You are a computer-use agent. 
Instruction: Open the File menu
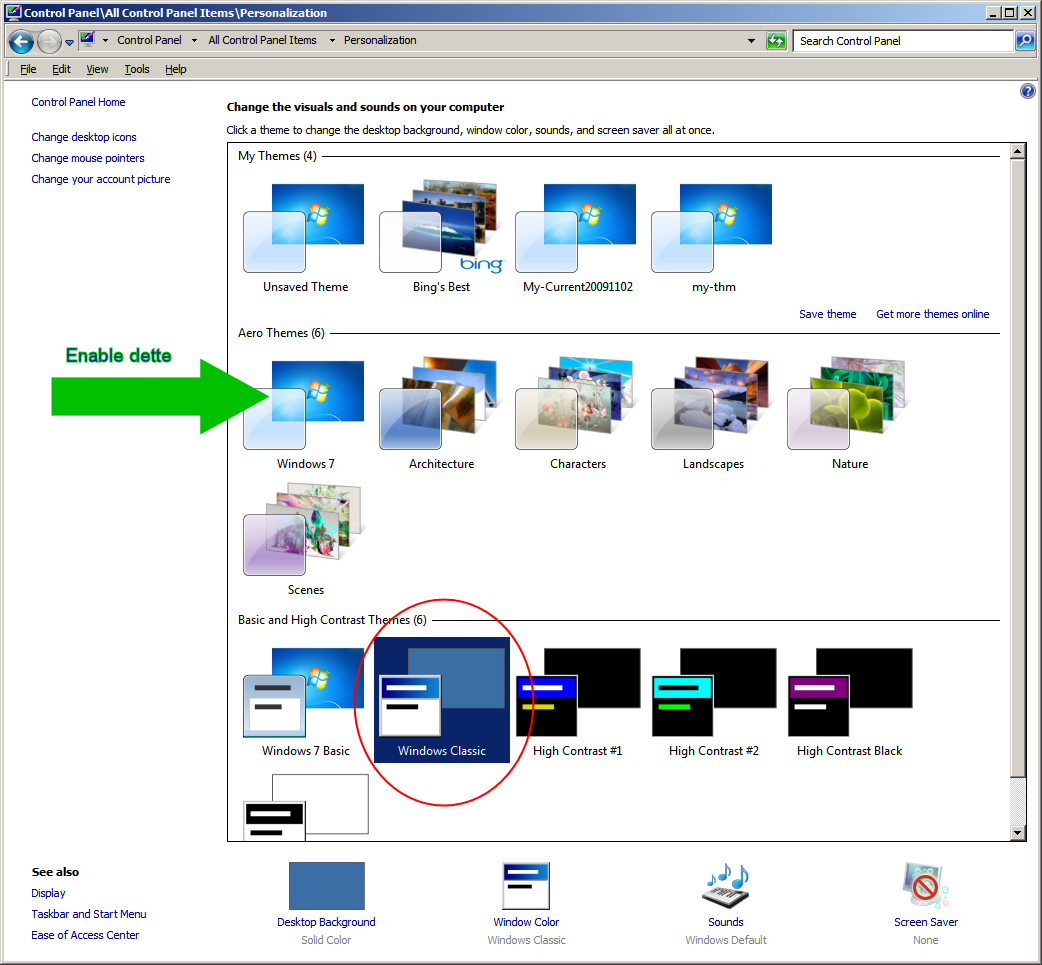click(x=28, y=69)
